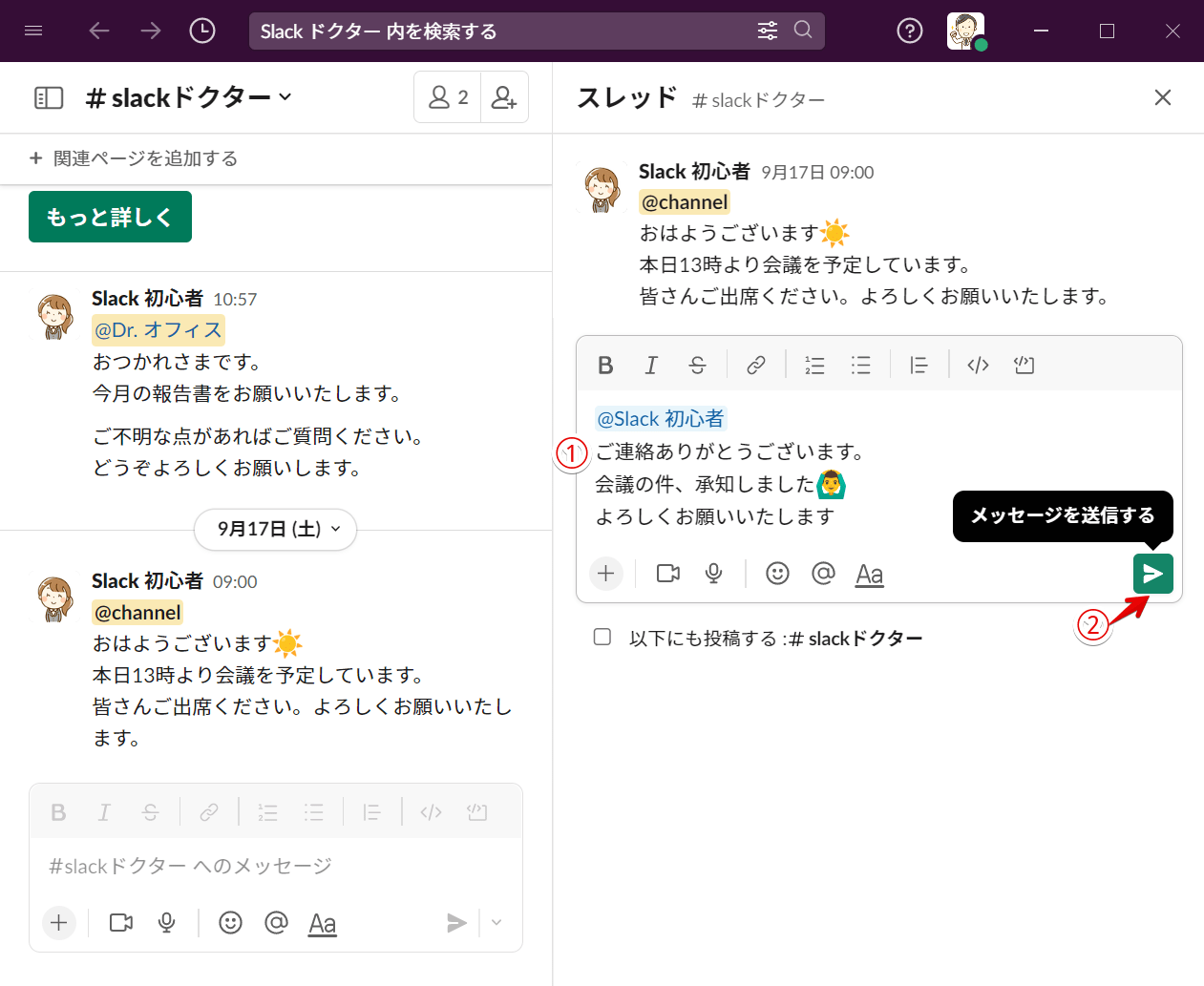The image size is (1204, 986).
Task: Insert code block in thread reply
Action: (x=1024, y=365)
